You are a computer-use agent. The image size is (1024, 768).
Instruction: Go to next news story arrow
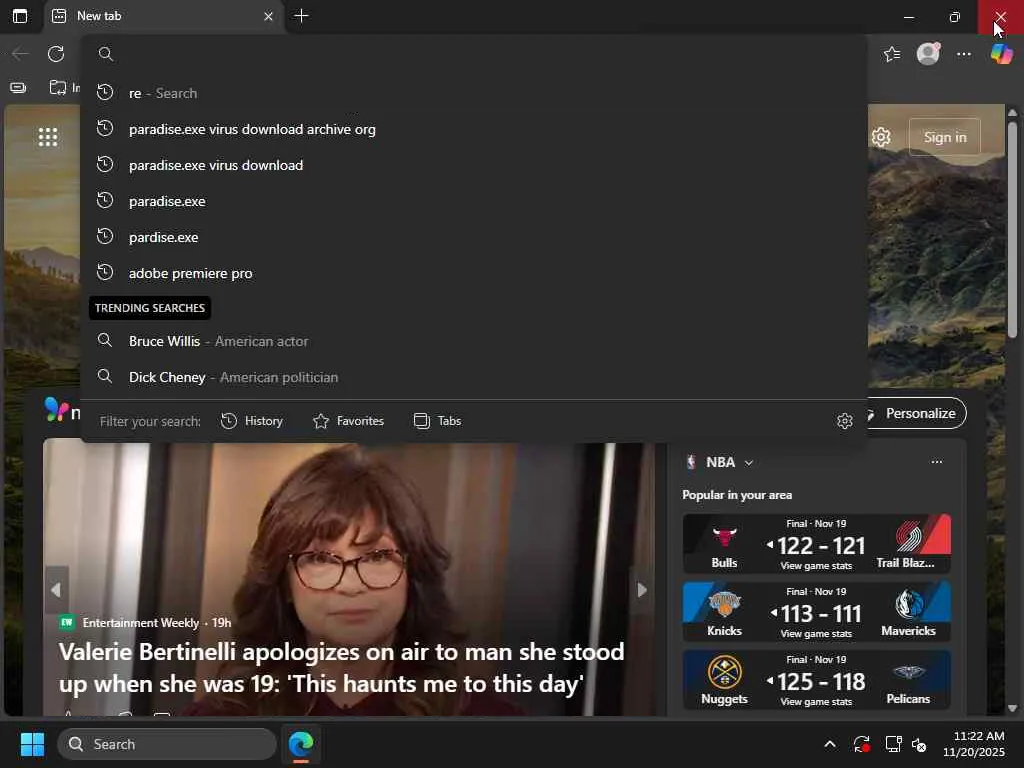coord(641,590)
